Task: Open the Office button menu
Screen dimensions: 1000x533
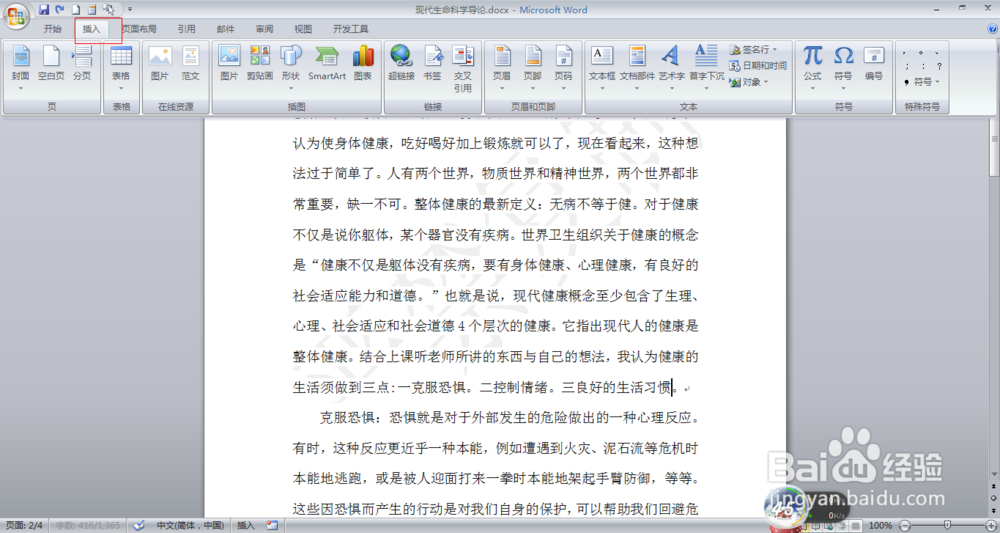Action: pos(17,16)
